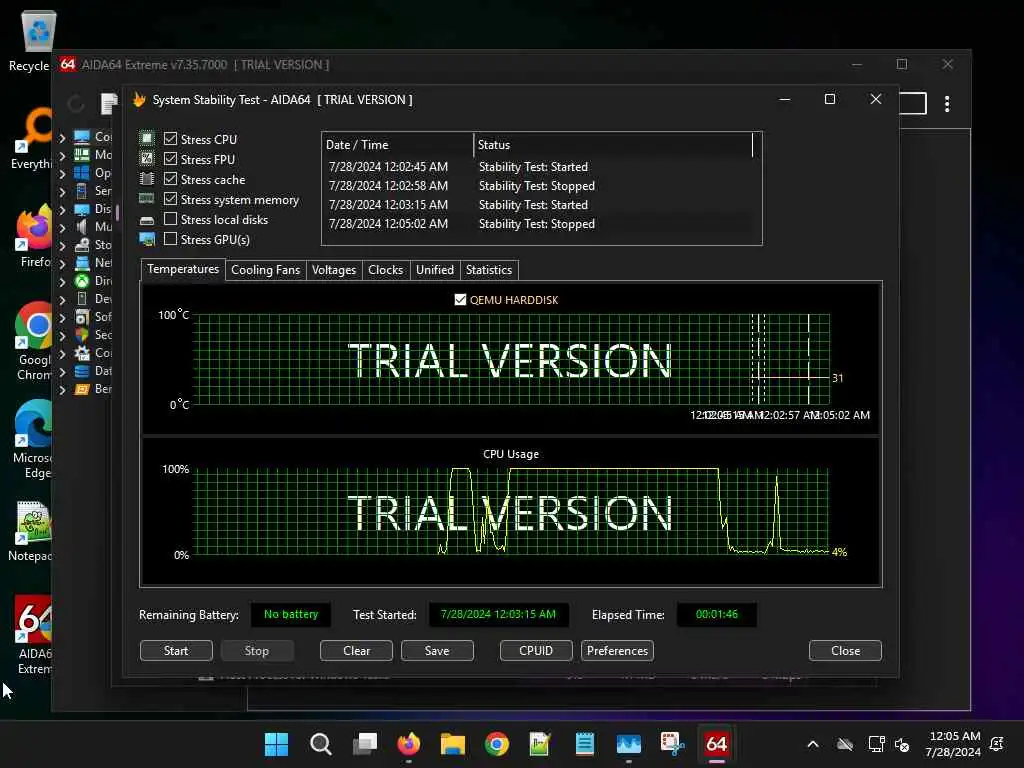Show hidden system tray icons
The image size is (1024, 768).
tap(813, 744)
